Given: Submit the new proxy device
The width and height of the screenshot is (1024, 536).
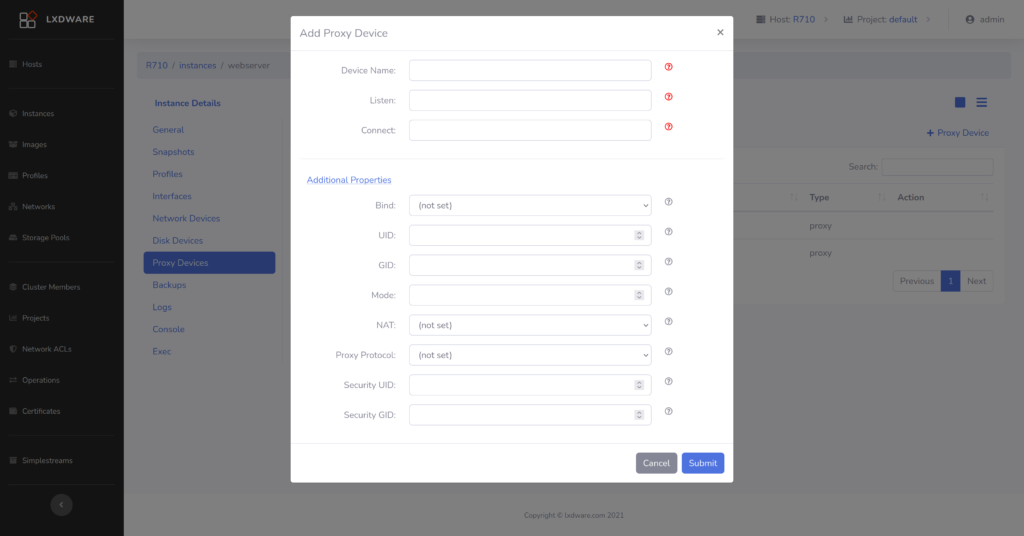Looking at the screenshot, I should pos(703,463).
